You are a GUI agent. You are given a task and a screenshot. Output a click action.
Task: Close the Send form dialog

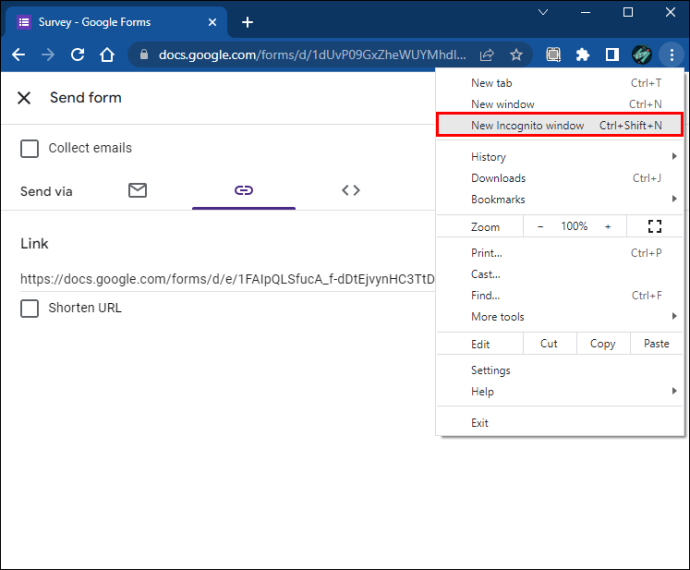point(24,98)
